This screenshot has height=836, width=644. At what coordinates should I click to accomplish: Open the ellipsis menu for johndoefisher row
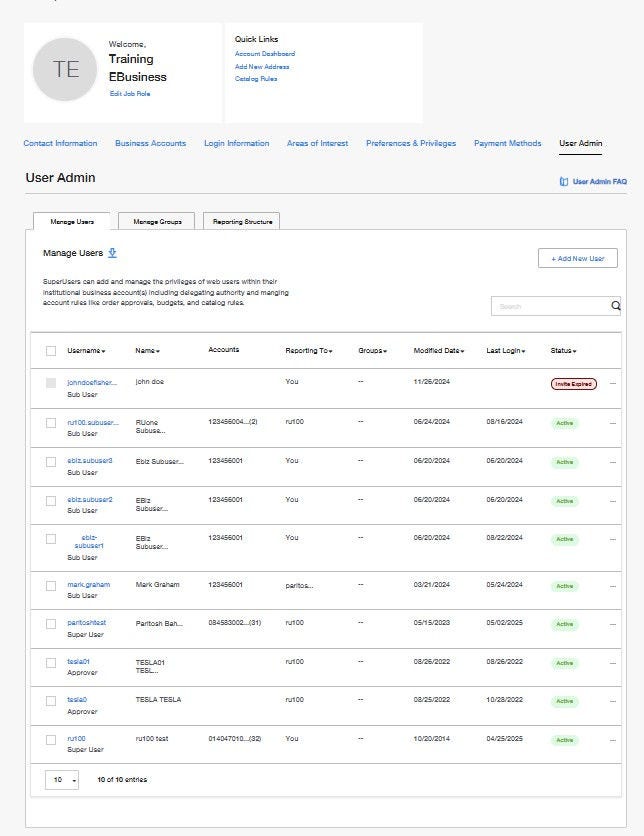pyautogui.click(x=613, y=385)
